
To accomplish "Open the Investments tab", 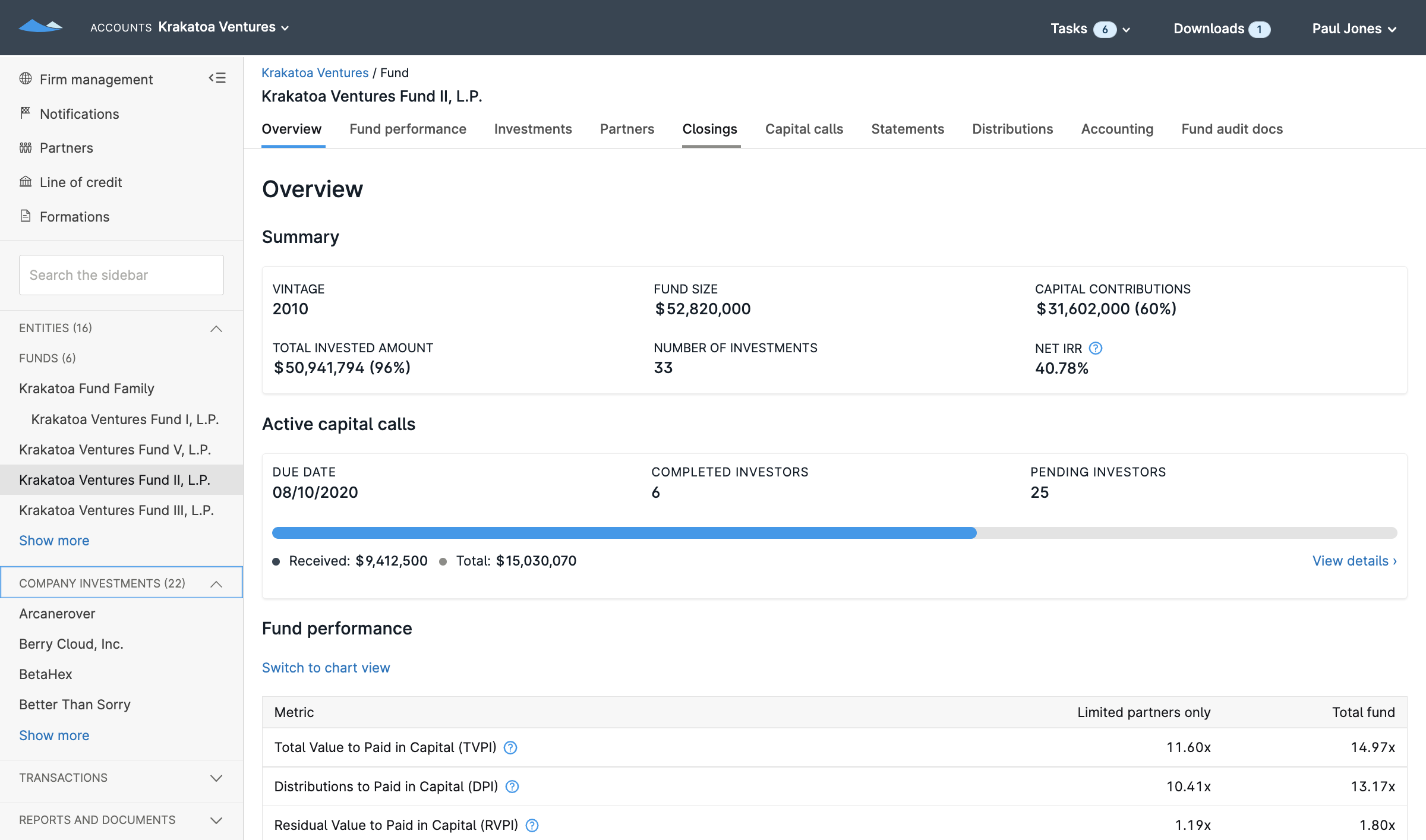I will click(x=533, y=129).
